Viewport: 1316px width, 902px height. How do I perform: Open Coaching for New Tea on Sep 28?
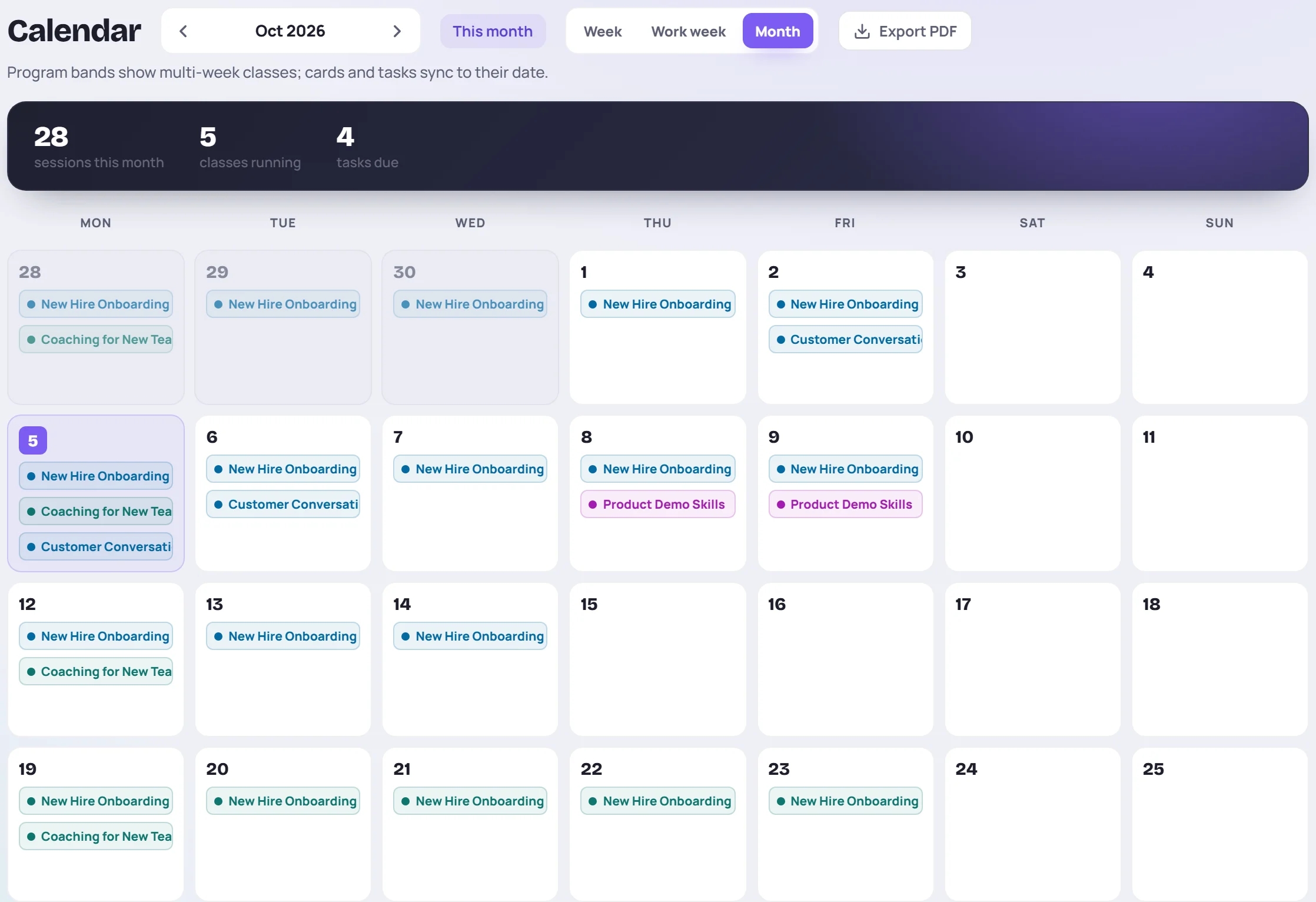[x=96, y=339]
